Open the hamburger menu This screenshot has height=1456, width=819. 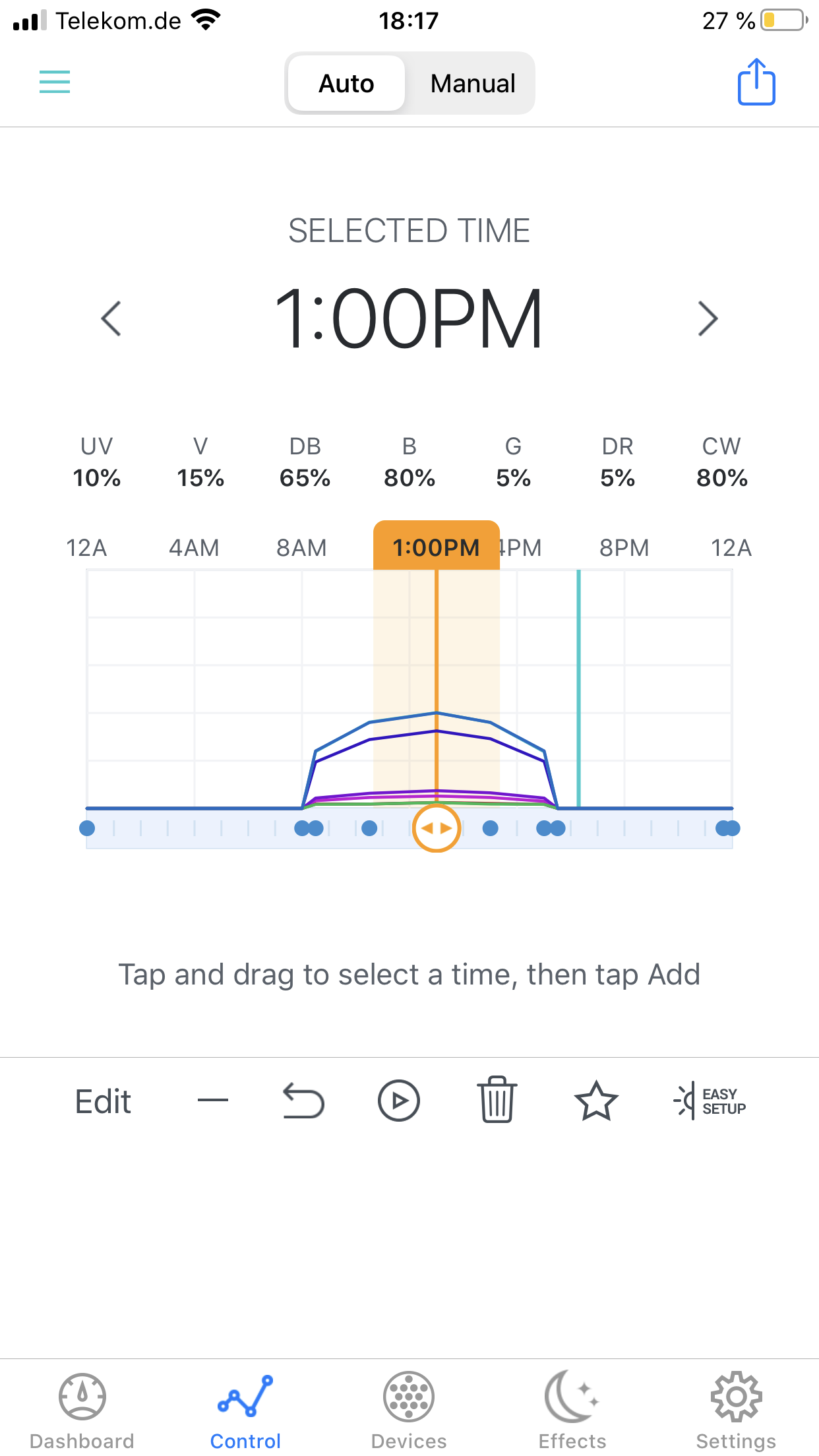coord(55,82)
